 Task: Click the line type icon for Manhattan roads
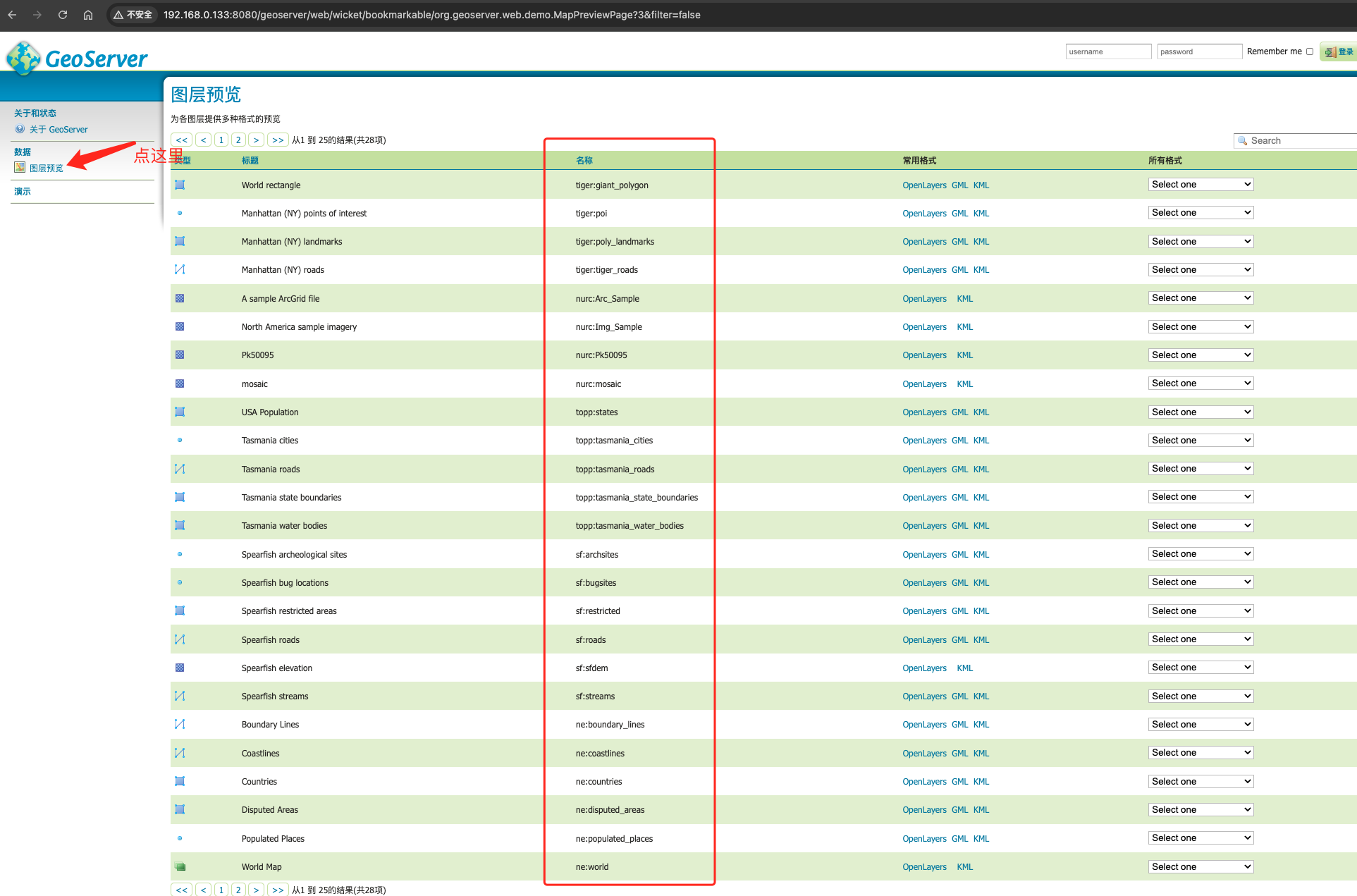180,269
